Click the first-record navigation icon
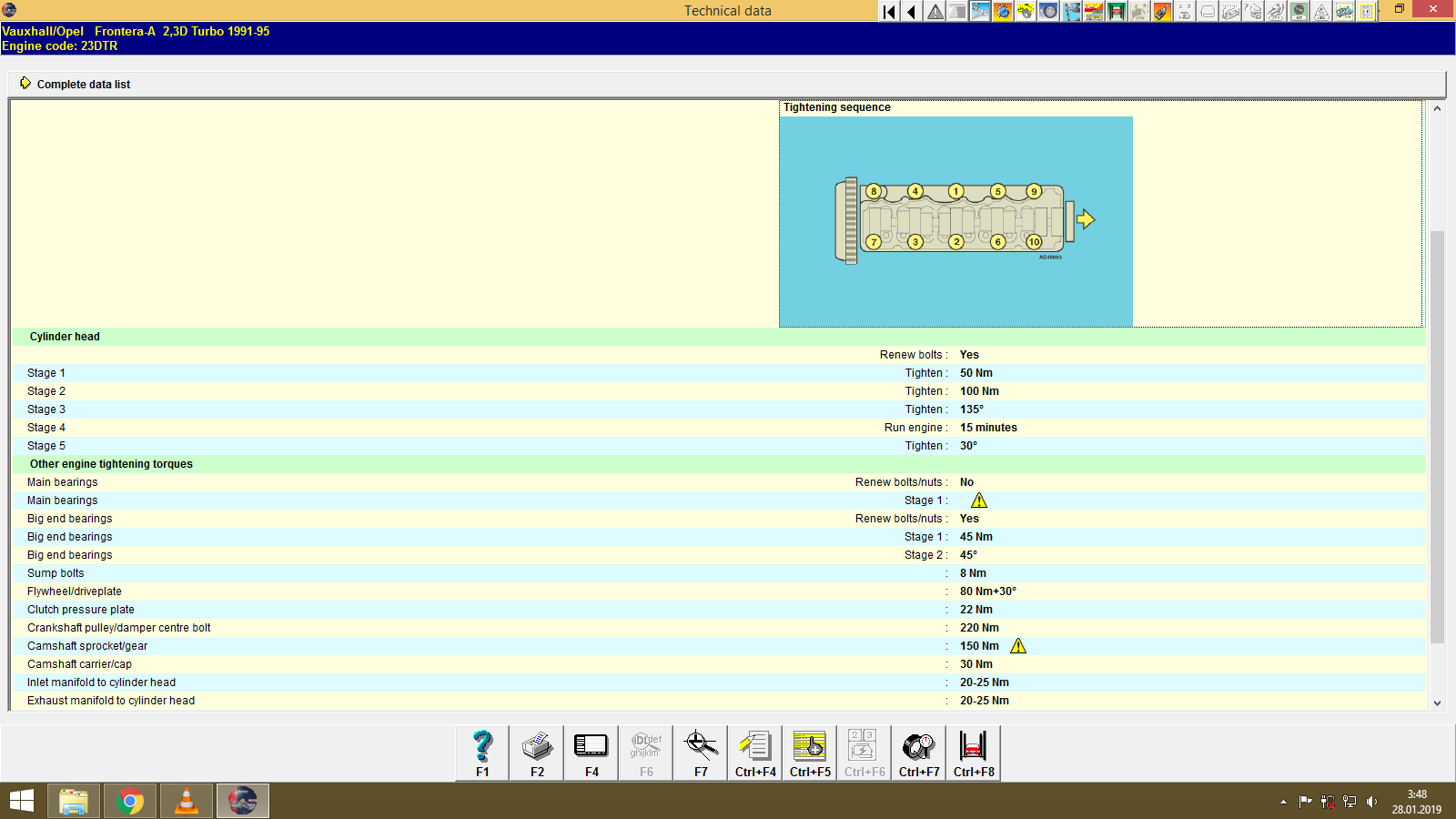Screen dimensions: 1456x819 [887, 12]
